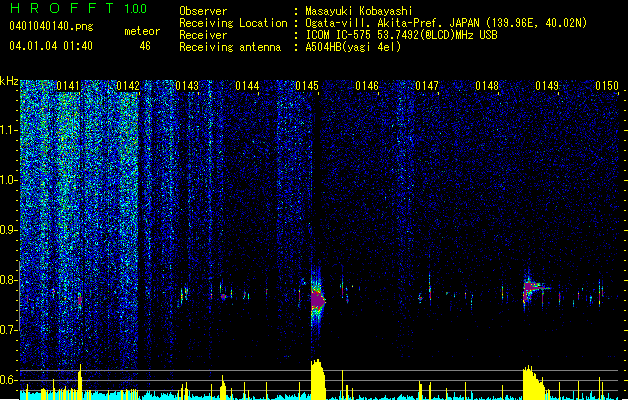The image size is (629, 400).
Task: Click the 'Receiver' field label
Action: 203,35
